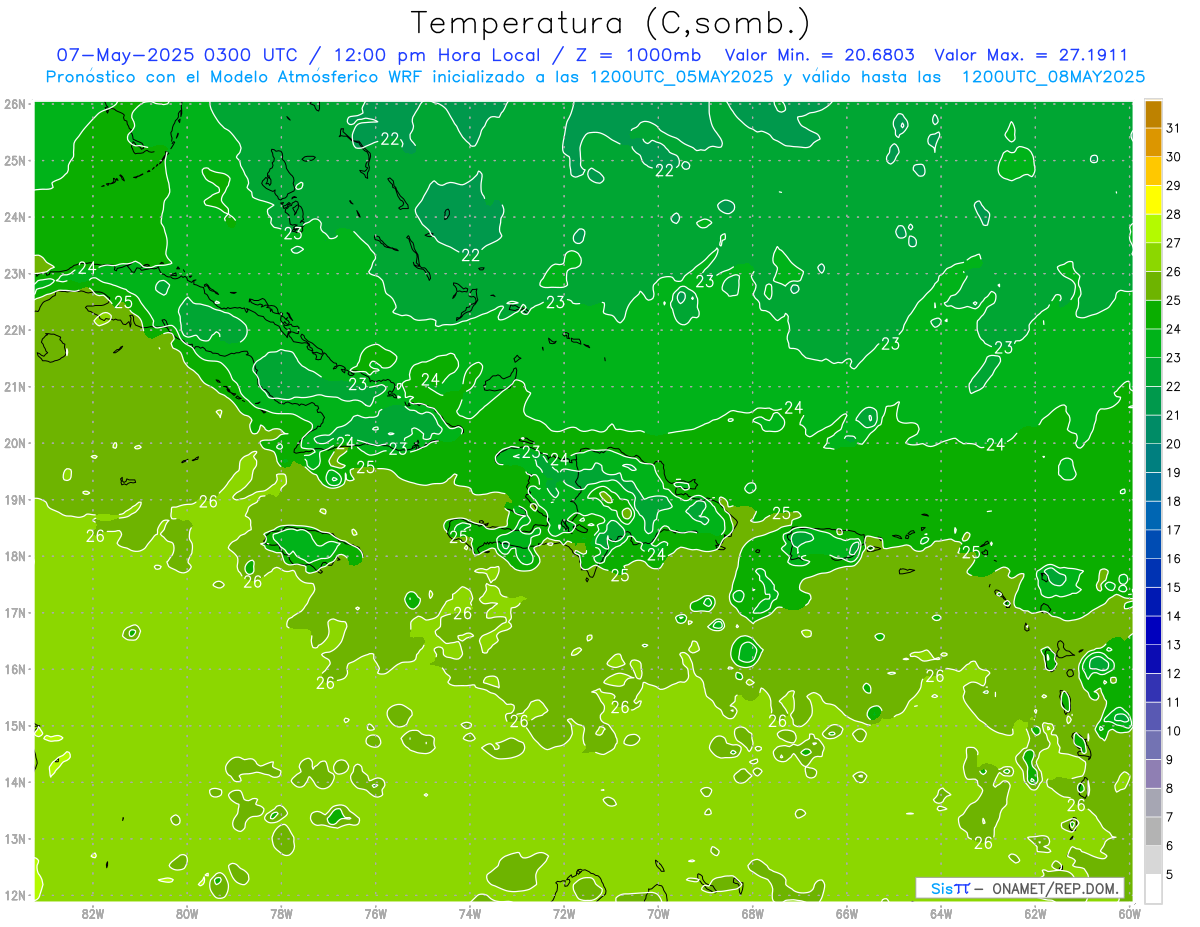
Task: Click the "15N" latitude axis label
Action: 14,726
